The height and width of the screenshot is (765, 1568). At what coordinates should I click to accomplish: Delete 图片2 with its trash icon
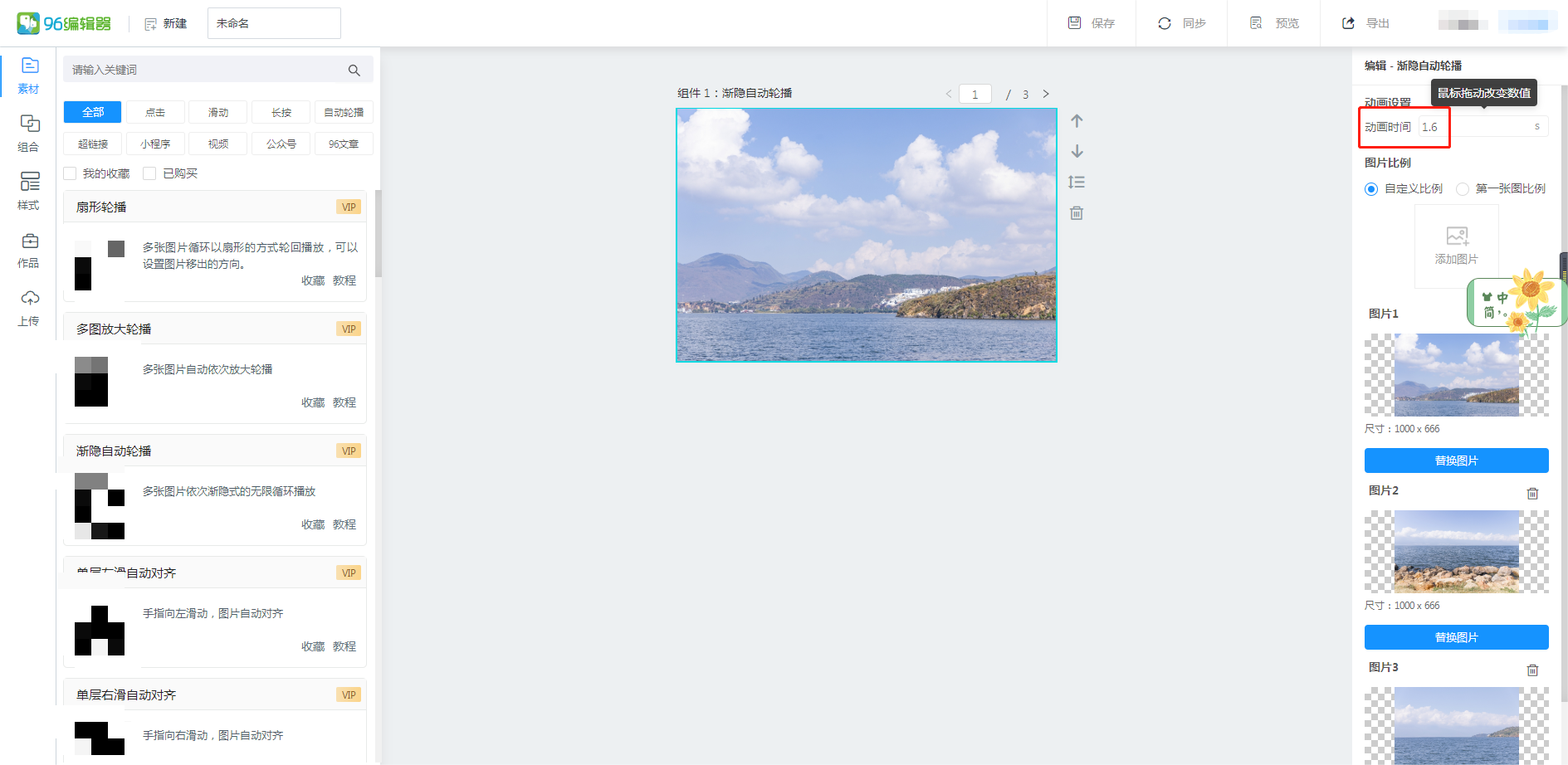(x=1532, y=494)
